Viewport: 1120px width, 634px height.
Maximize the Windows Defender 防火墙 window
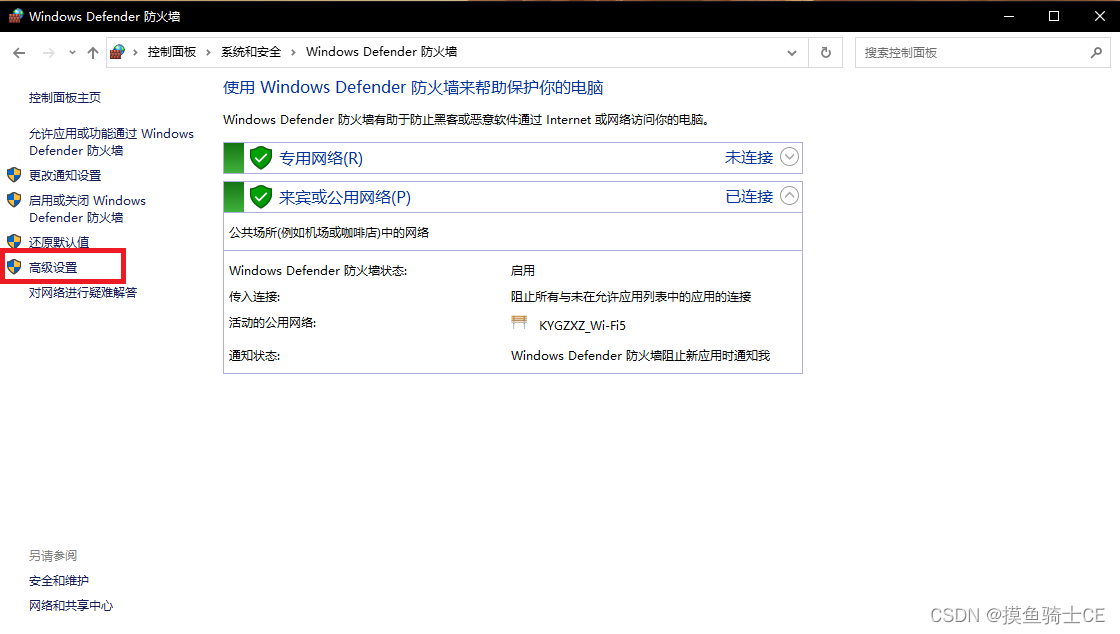point(1054,16)
